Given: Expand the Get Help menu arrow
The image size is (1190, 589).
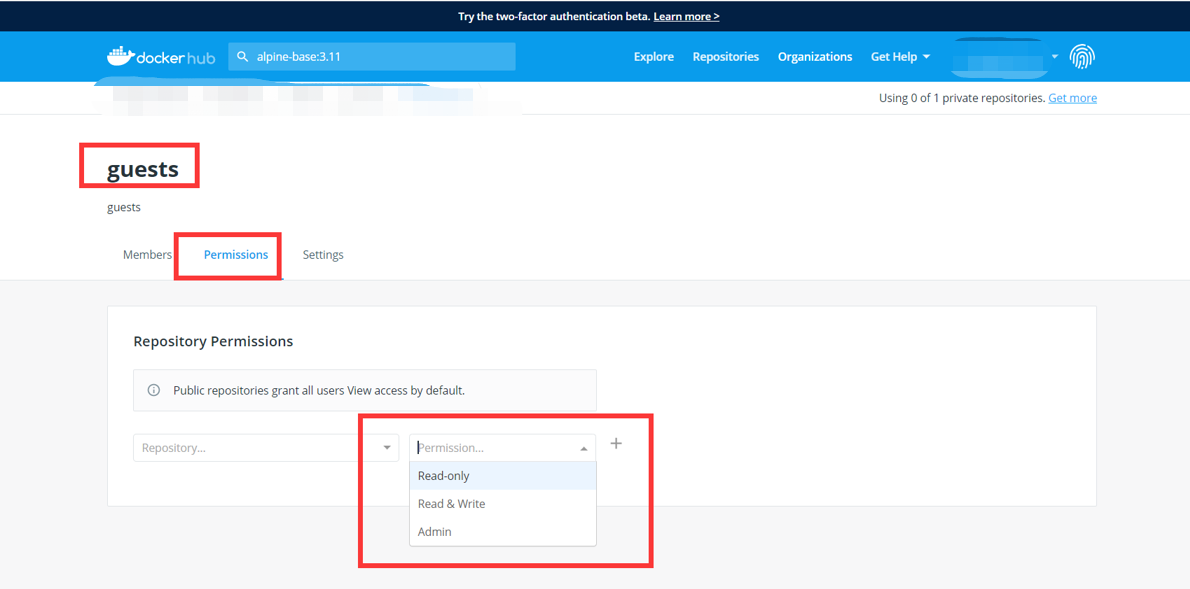Looking at the screenshot, I should [927, 57].
